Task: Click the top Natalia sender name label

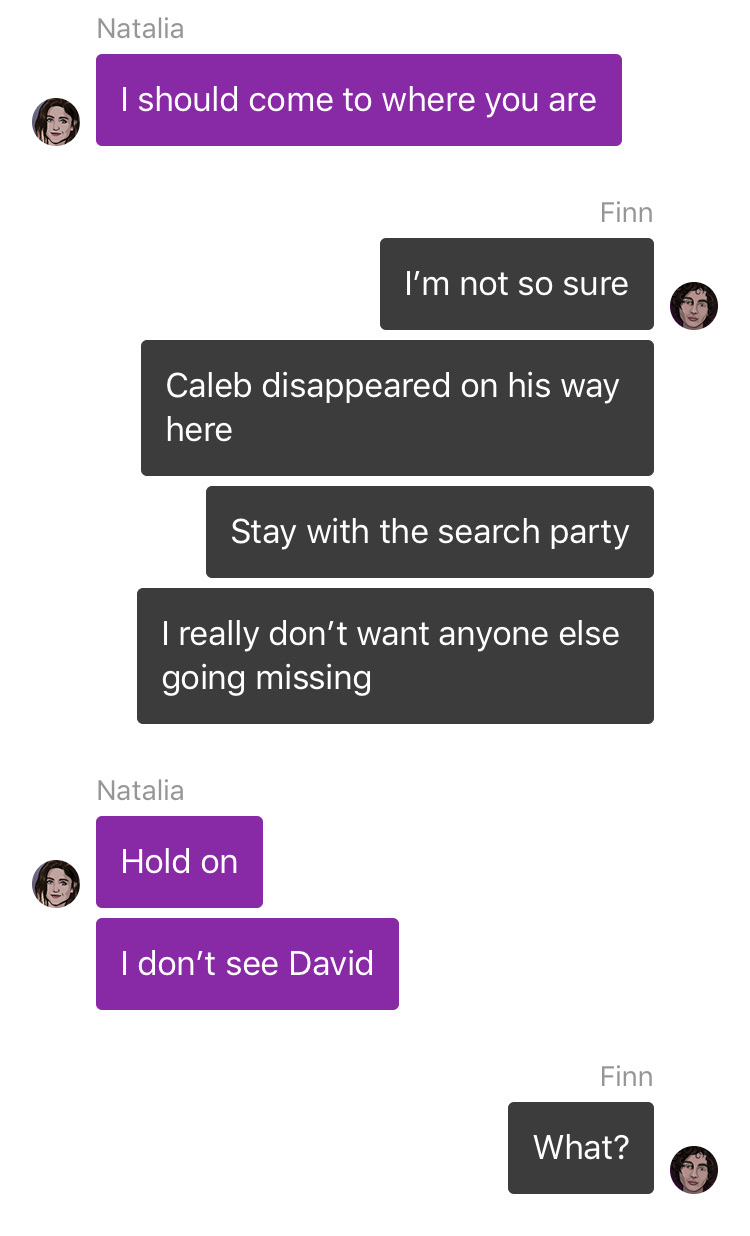Action: coord(140,29)
